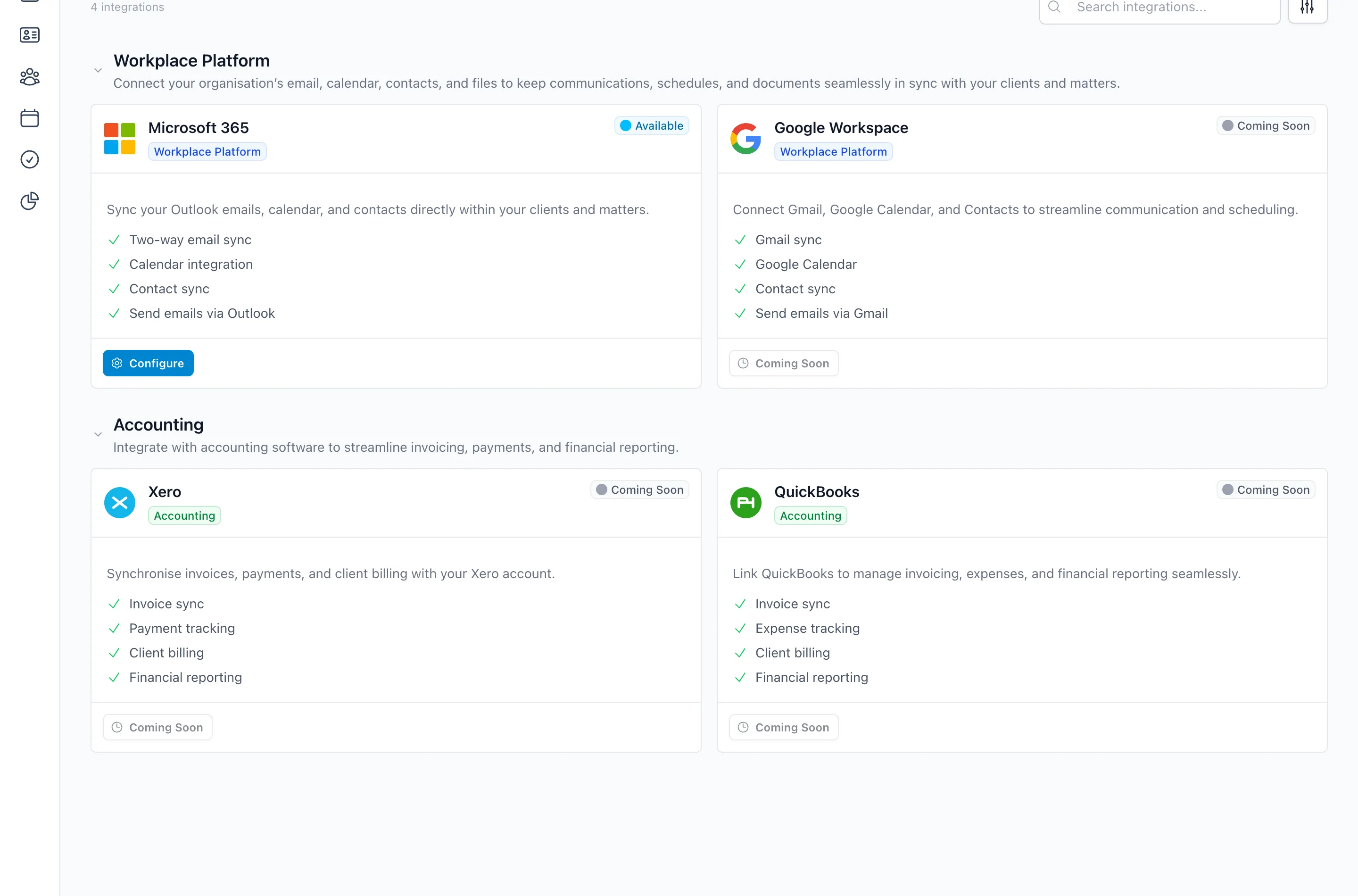Click Workplace Platform tag under Google Workspace
The image size is (1358, 896).
coord(833,151)
